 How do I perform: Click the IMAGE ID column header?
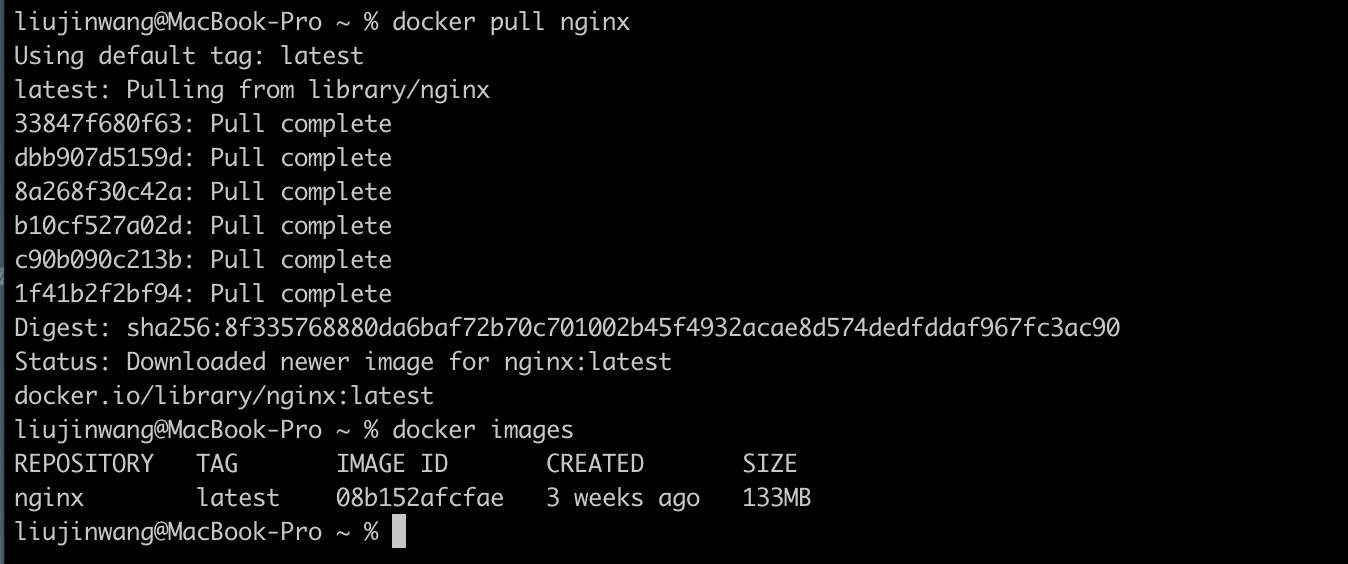pyautogui.click(x=392, y=463)
